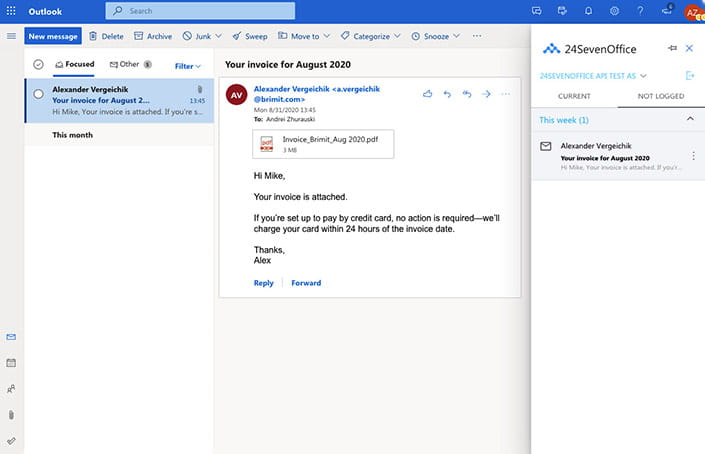Click the 'This month' group header

(x=72, y=135)
